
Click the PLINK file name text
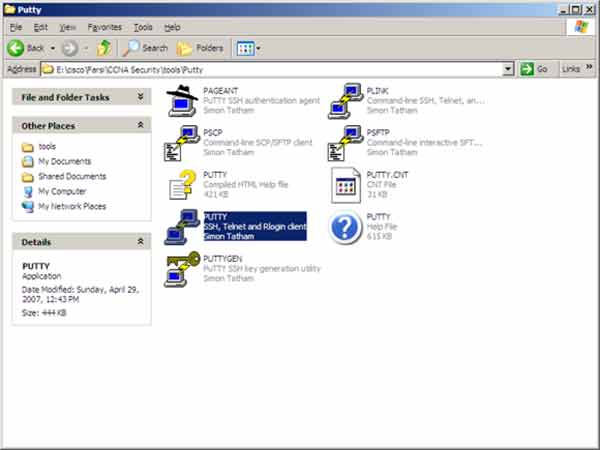377,91
